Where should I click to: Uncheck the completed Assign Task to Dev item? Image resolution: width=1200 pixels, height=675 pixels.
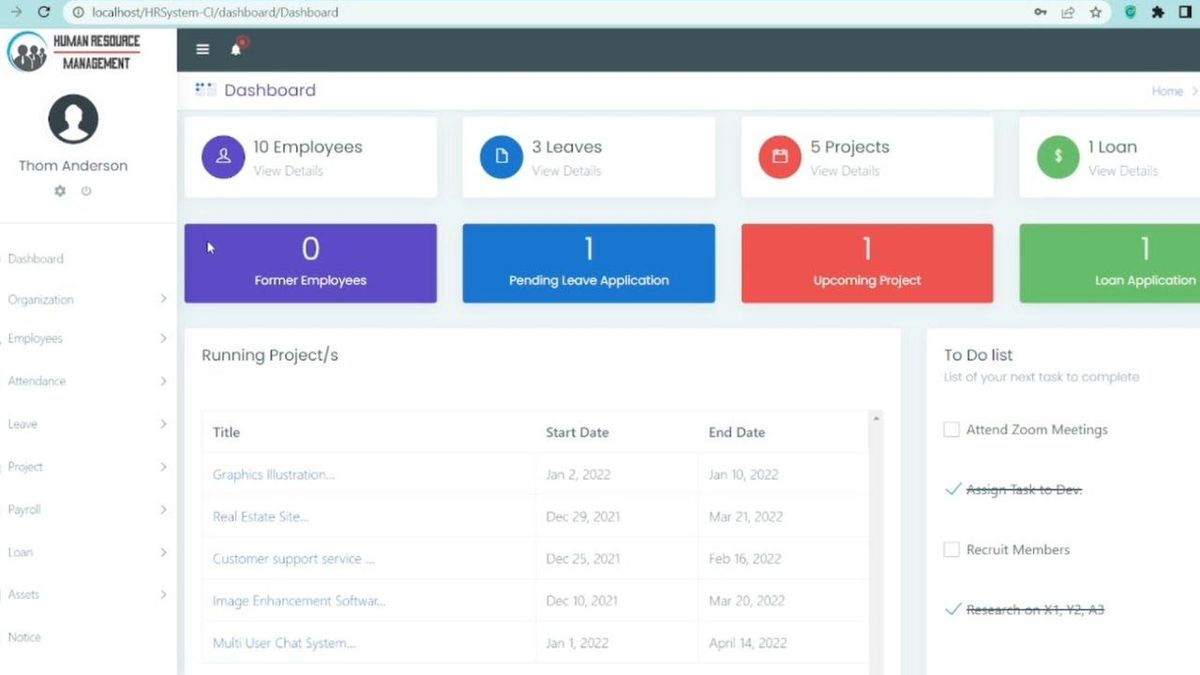click(953, 489)
